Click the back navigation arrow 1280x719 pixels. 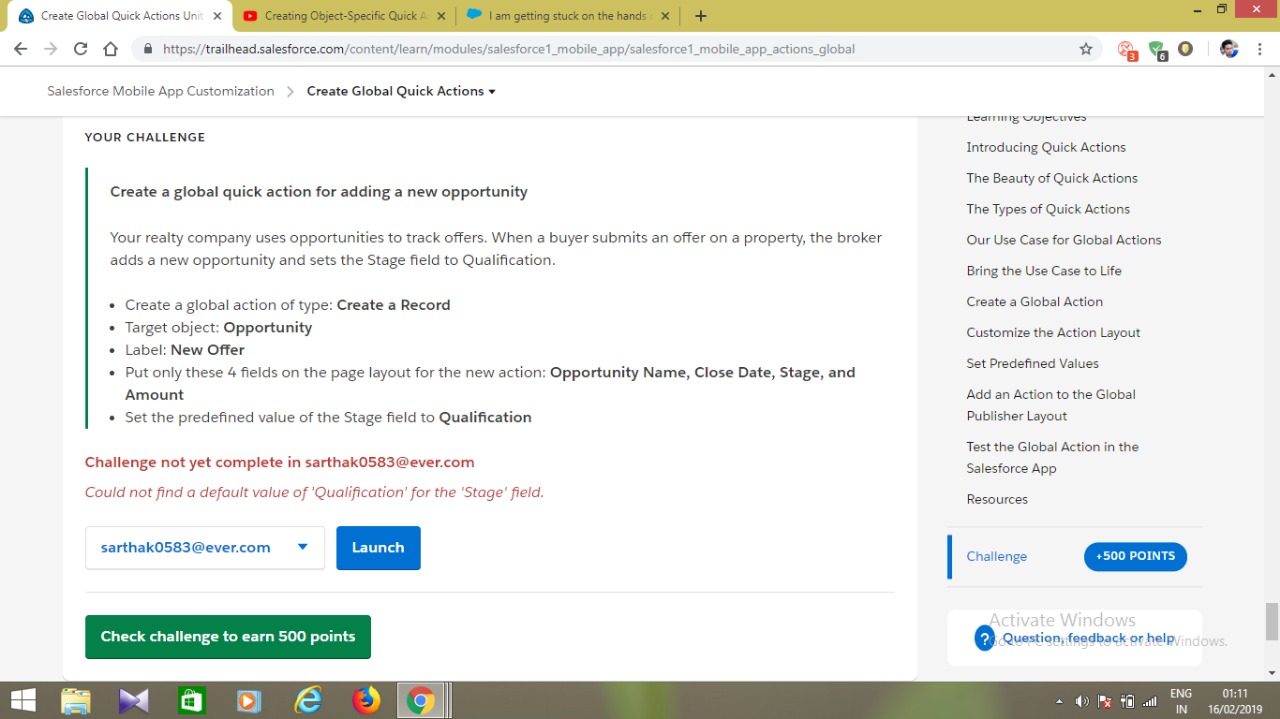point(20,48)
